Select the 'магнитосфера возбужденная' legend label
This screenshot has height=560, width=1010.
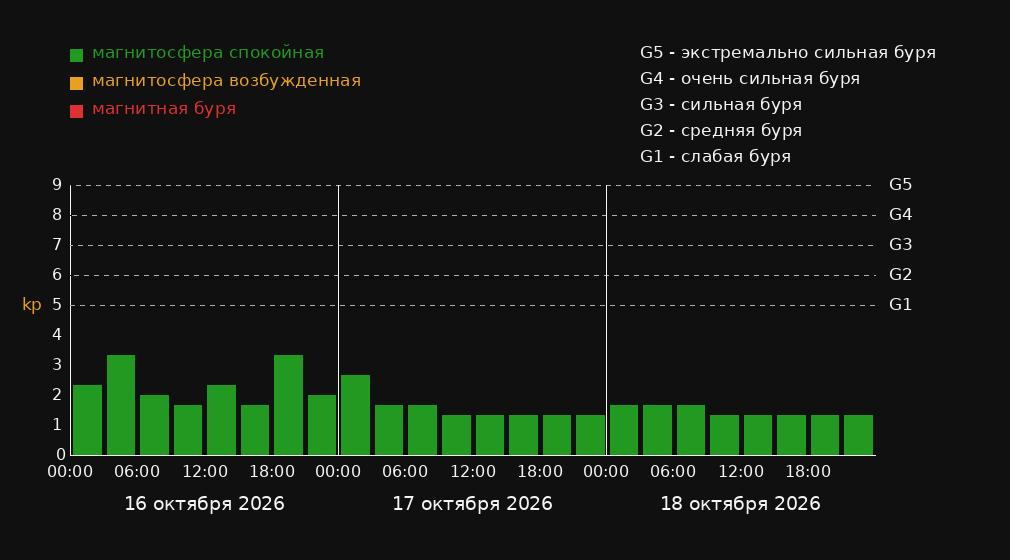tap(227, 81)
